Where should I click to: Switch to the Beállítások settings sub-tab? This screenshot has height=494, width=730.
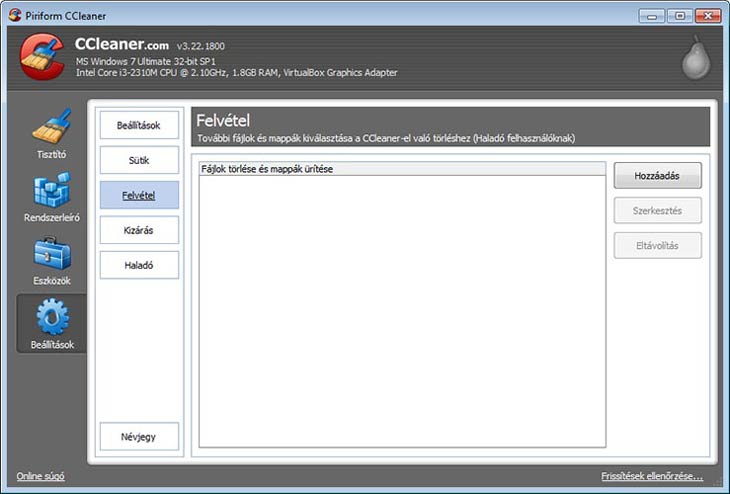(x=139, y=124)
